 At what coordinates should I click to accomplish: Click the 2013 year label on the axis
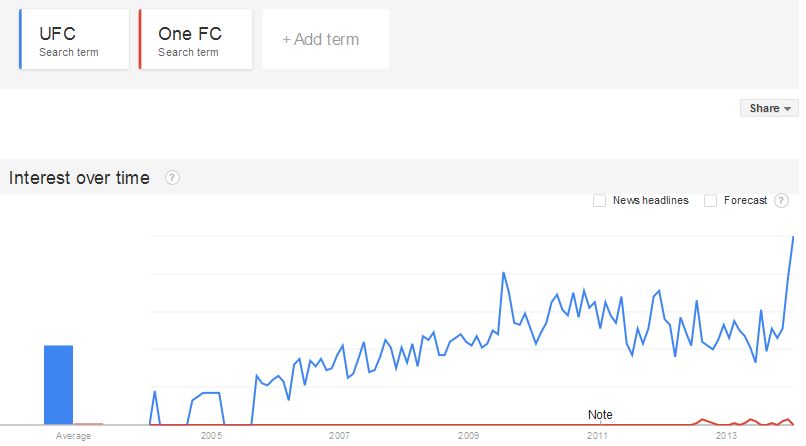727,437
